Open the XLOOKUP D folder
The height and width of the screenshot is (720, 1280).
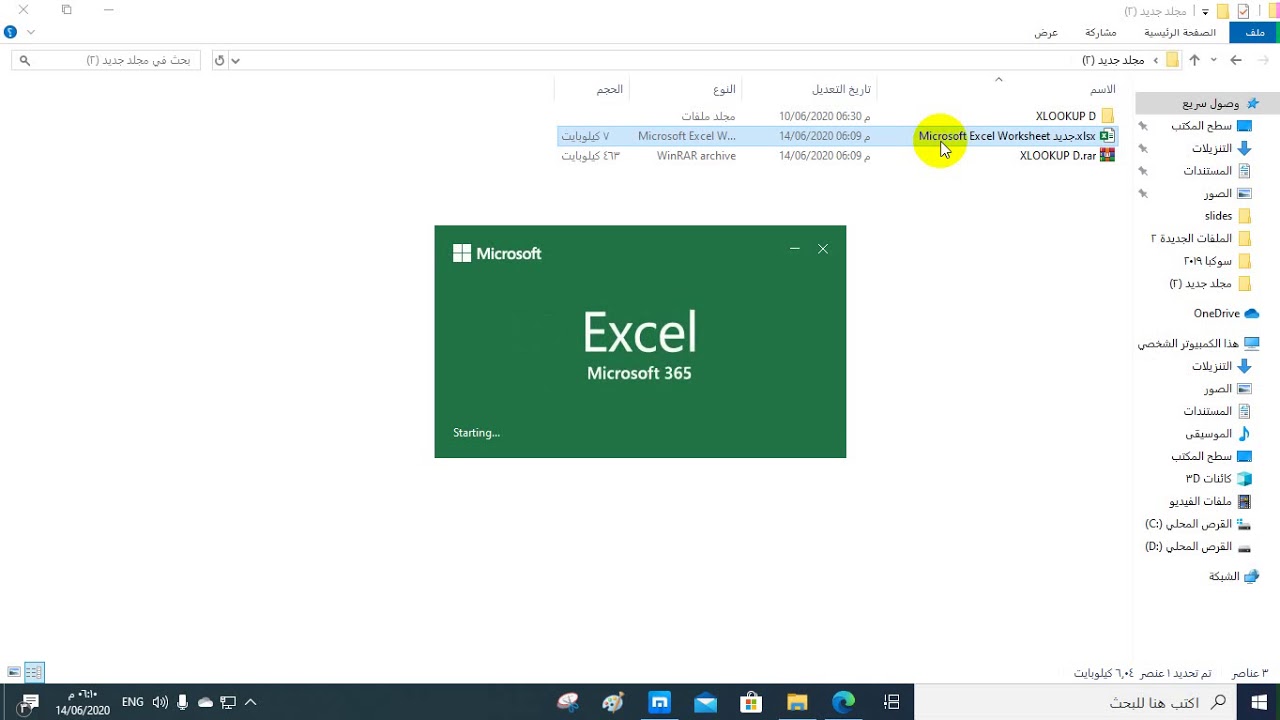[1066, 116]
